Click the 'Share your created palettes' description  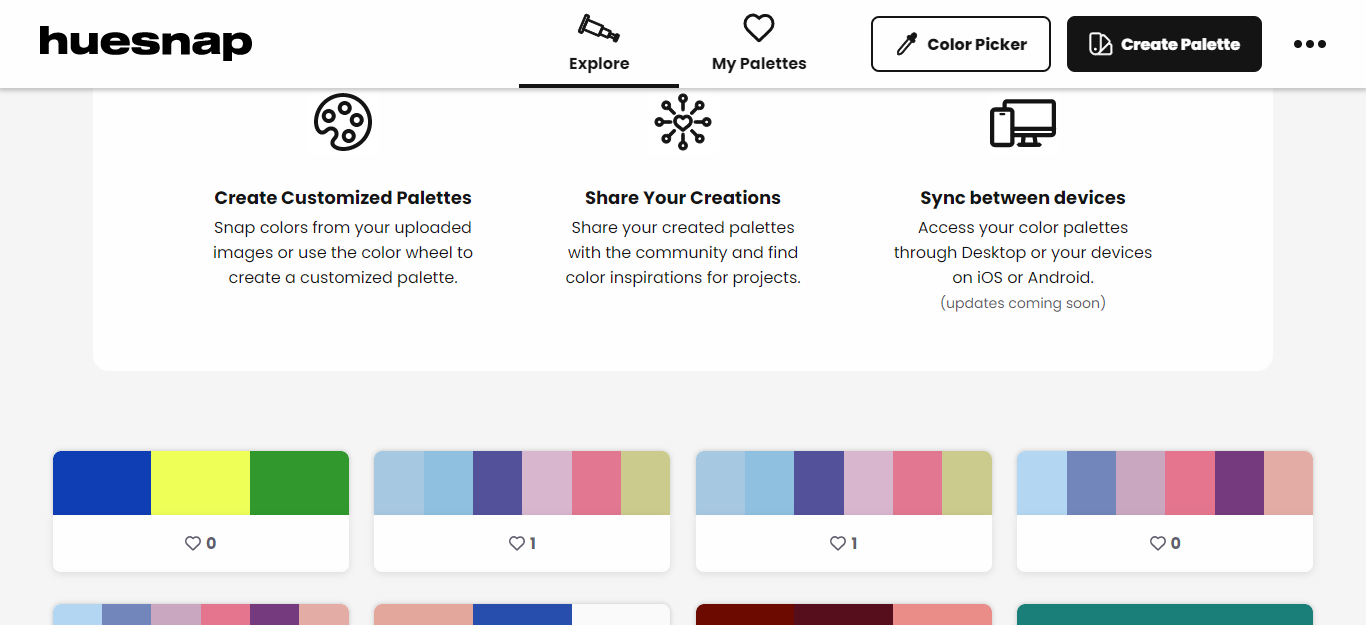point(683,252)
